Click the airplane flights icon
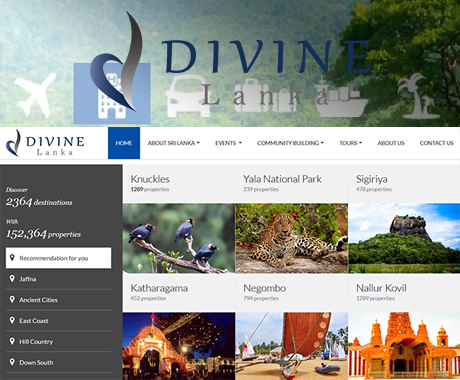The width and height of the screenshot is (460, 380). pyautogui.click(x=35, y=96)
